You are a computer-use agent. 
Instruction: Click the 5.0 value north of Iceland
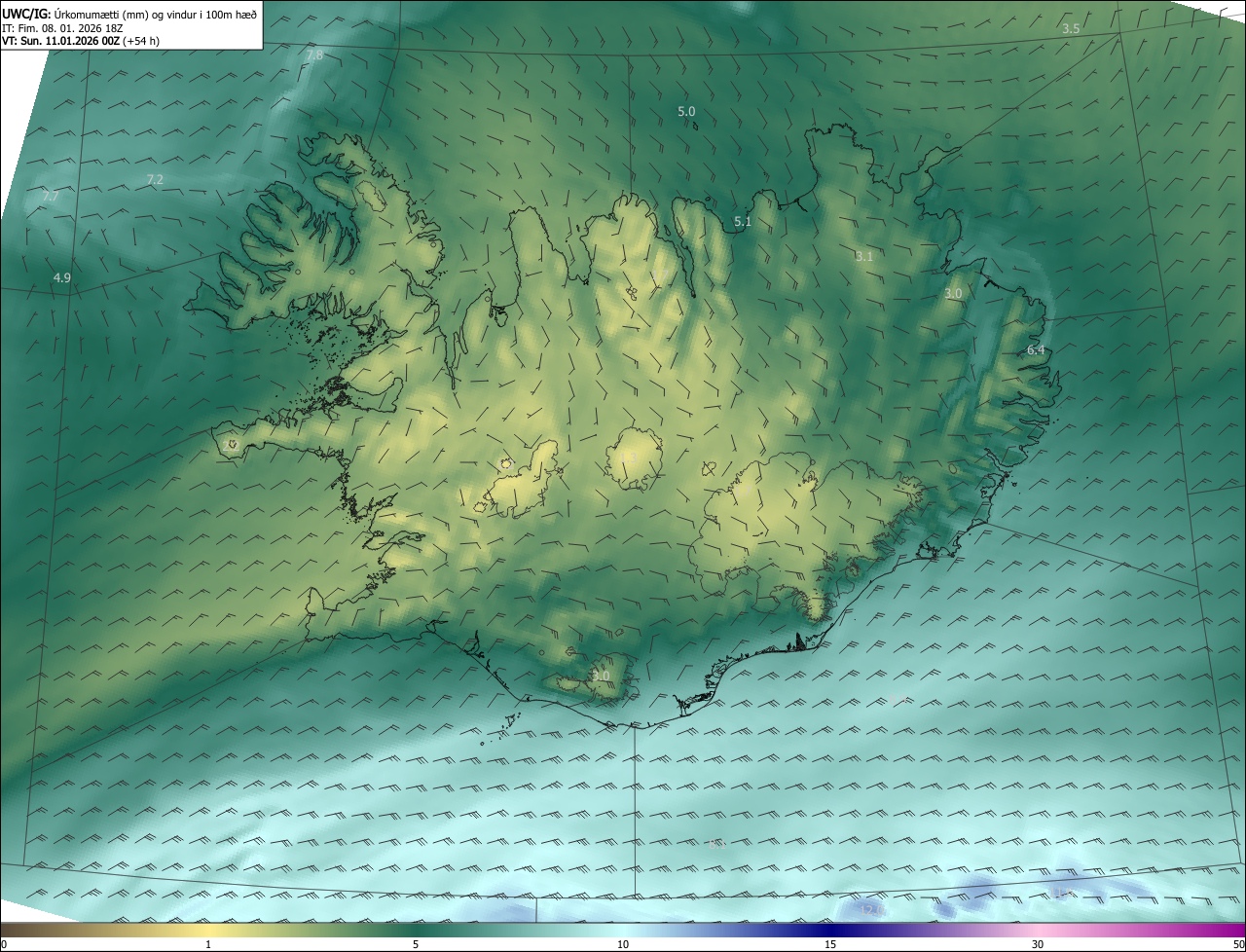686,111
